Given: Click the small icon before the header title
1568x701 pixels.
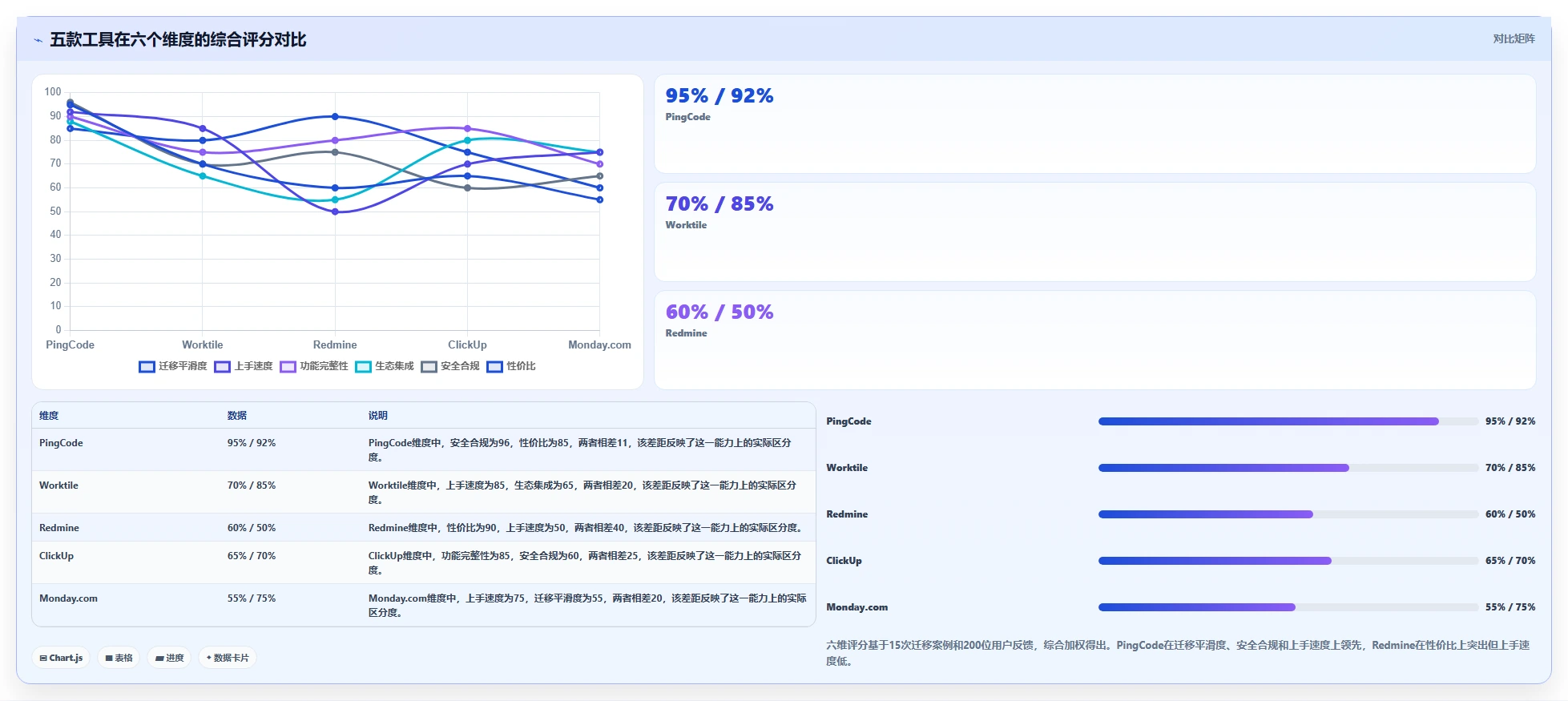Looking at the screenshot, I should pyautogui.click(x=38, y=40).
